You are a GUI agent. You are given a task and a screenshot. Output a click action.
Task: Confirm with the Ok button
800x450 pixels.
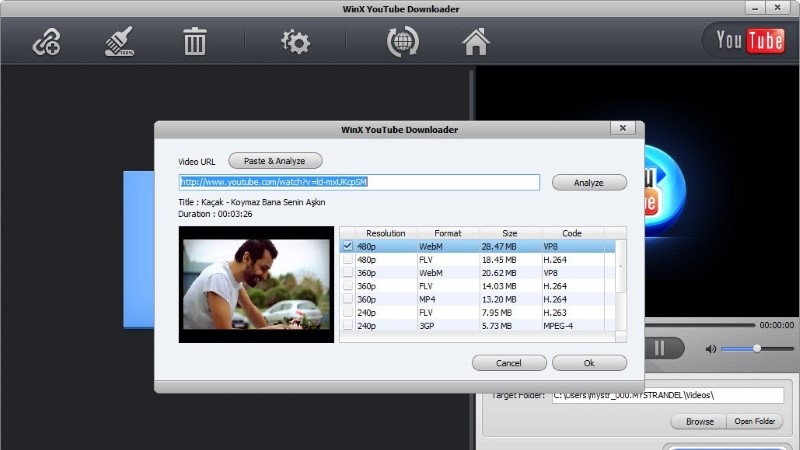589,363
